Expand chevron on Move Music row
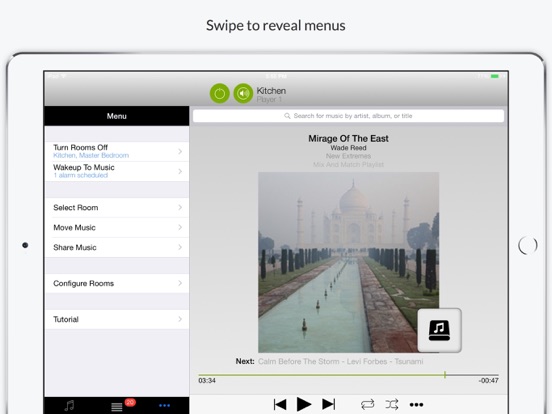This screenshot has width=552, height=414. click(180, 227)
